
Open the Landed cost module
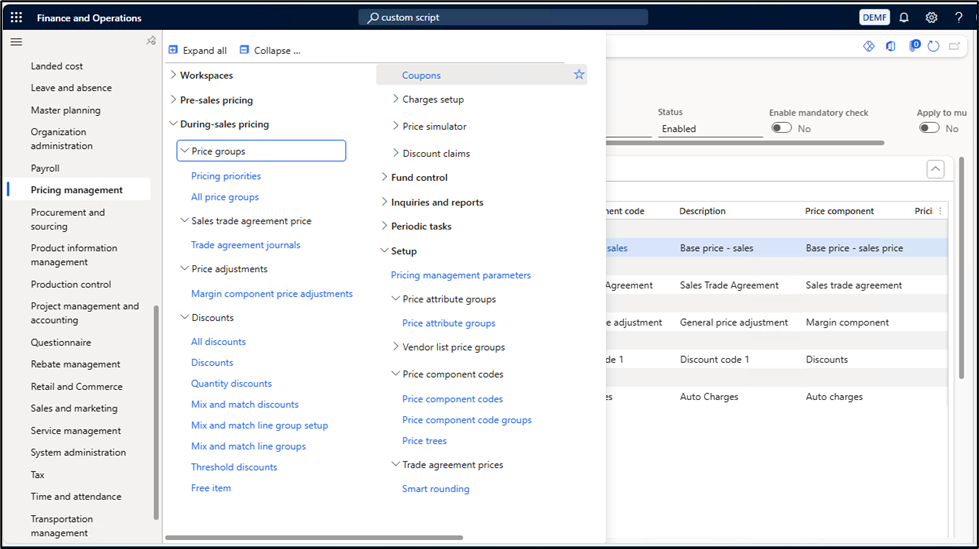[57, 66]
